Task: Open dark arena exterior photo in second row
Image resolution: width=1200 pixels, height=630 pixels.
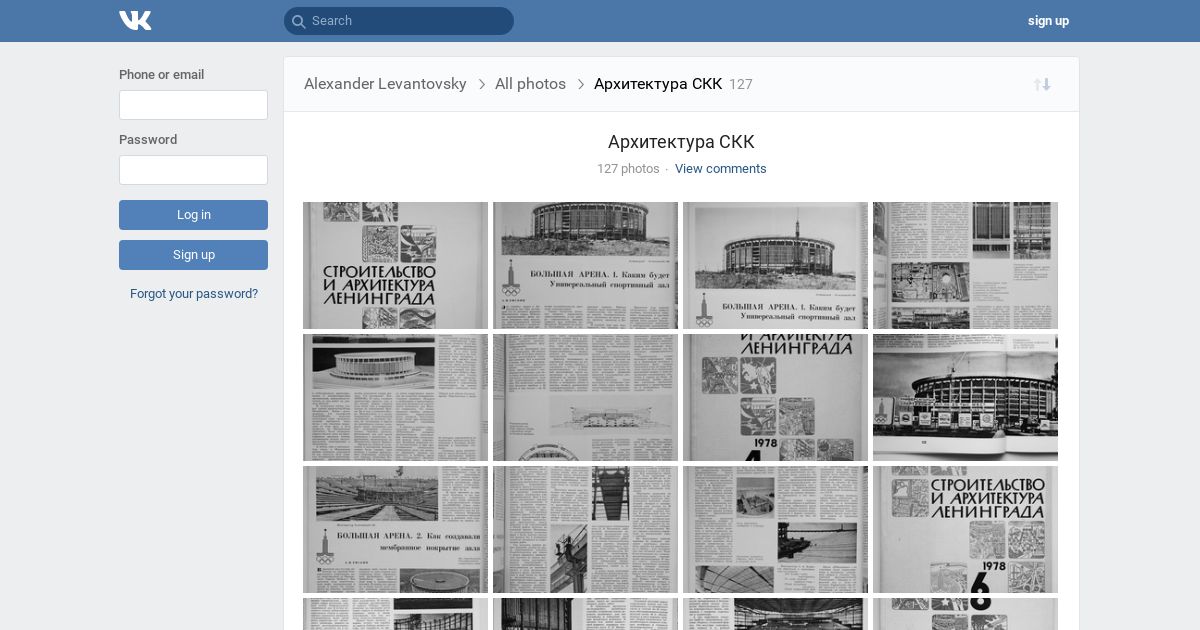Action: pyautogui.click(x=965, y=397)
